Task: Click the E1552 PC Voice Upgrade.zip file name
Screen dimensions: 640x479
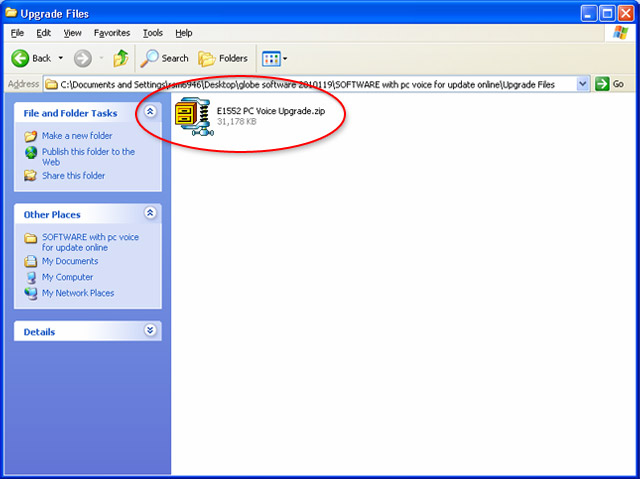Action: pyautogui.click(x=271, y=111)
